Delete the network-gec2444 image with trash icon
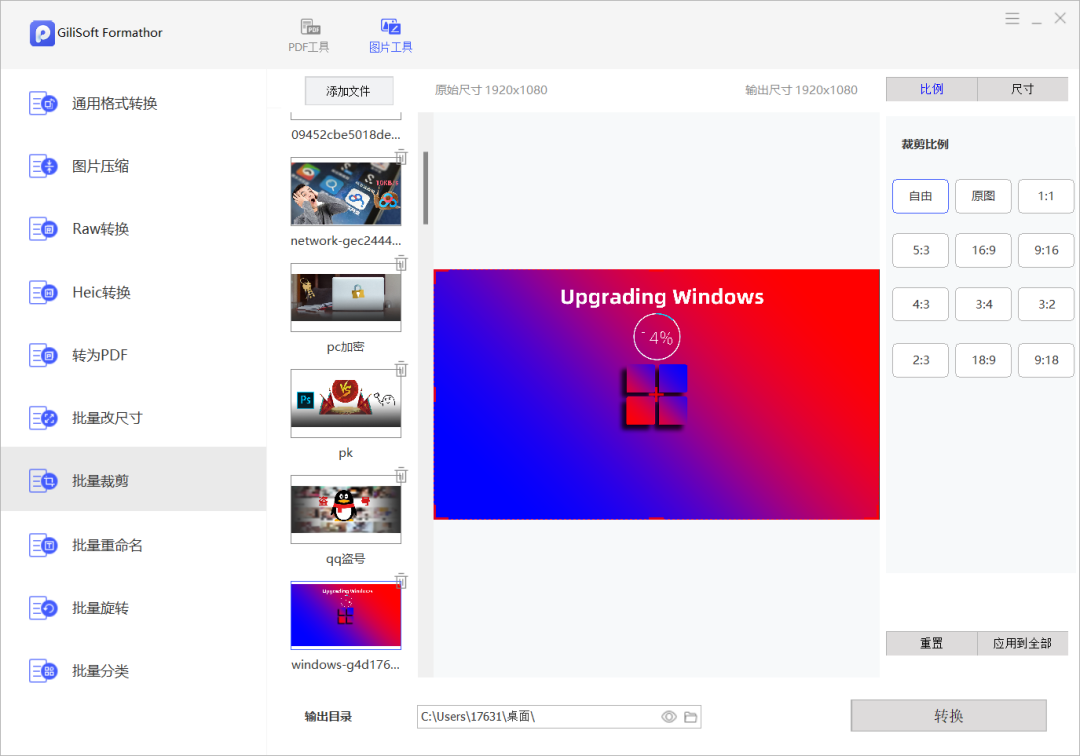Screen dimensions: 1080x756 tap(402, 157)
